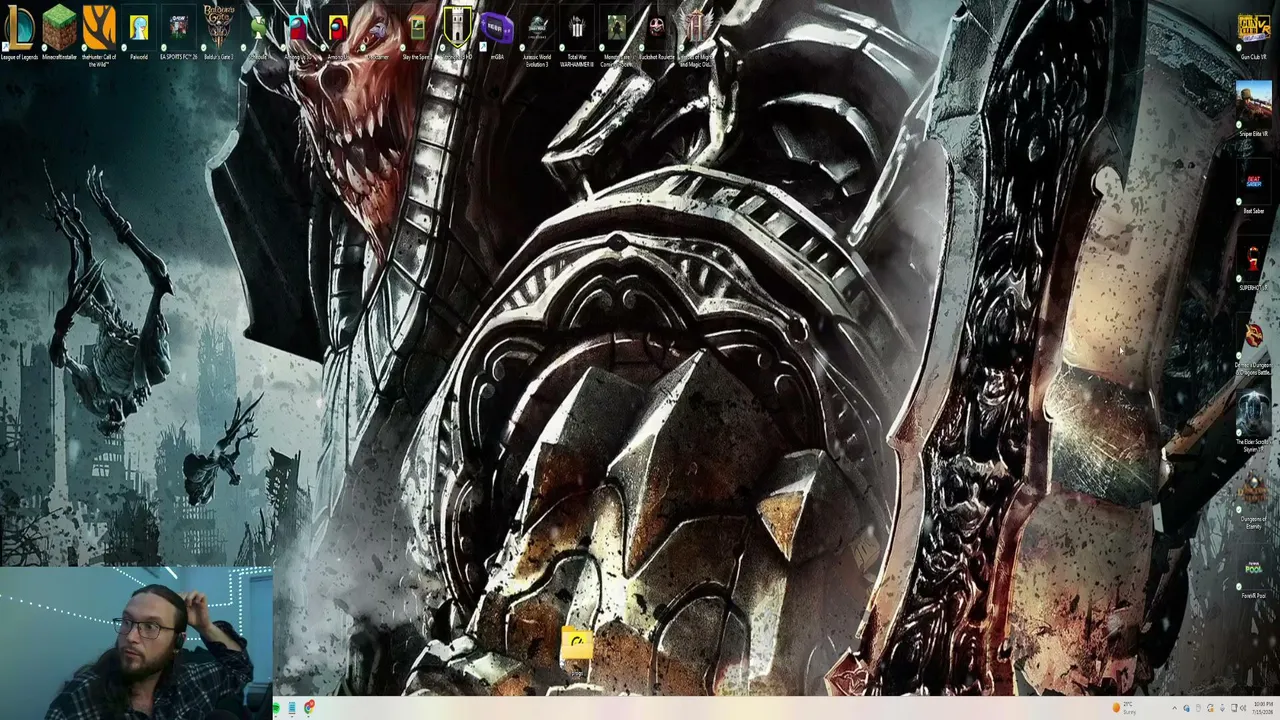
Task: Open the League of Legends desktop shortcut
Action: click(x=18, y=30)
